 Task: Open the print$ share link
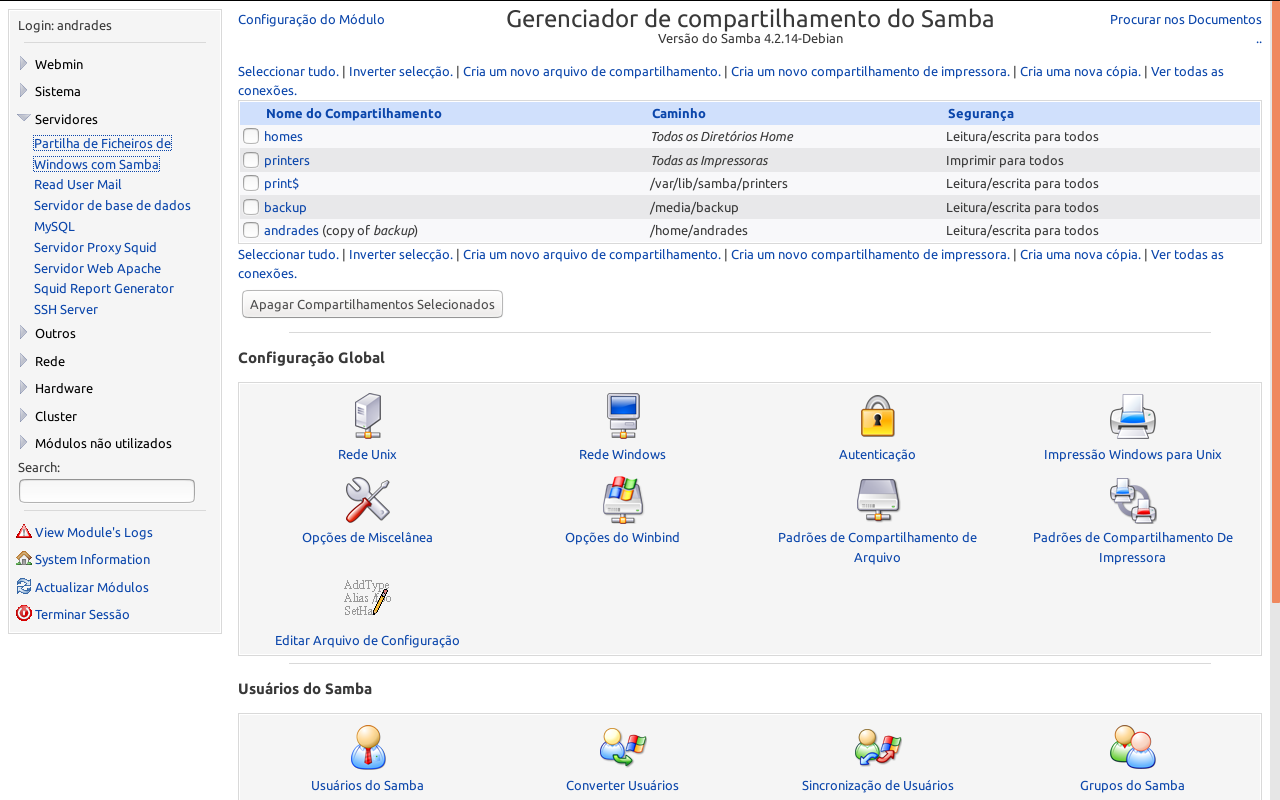pos(281,183)
